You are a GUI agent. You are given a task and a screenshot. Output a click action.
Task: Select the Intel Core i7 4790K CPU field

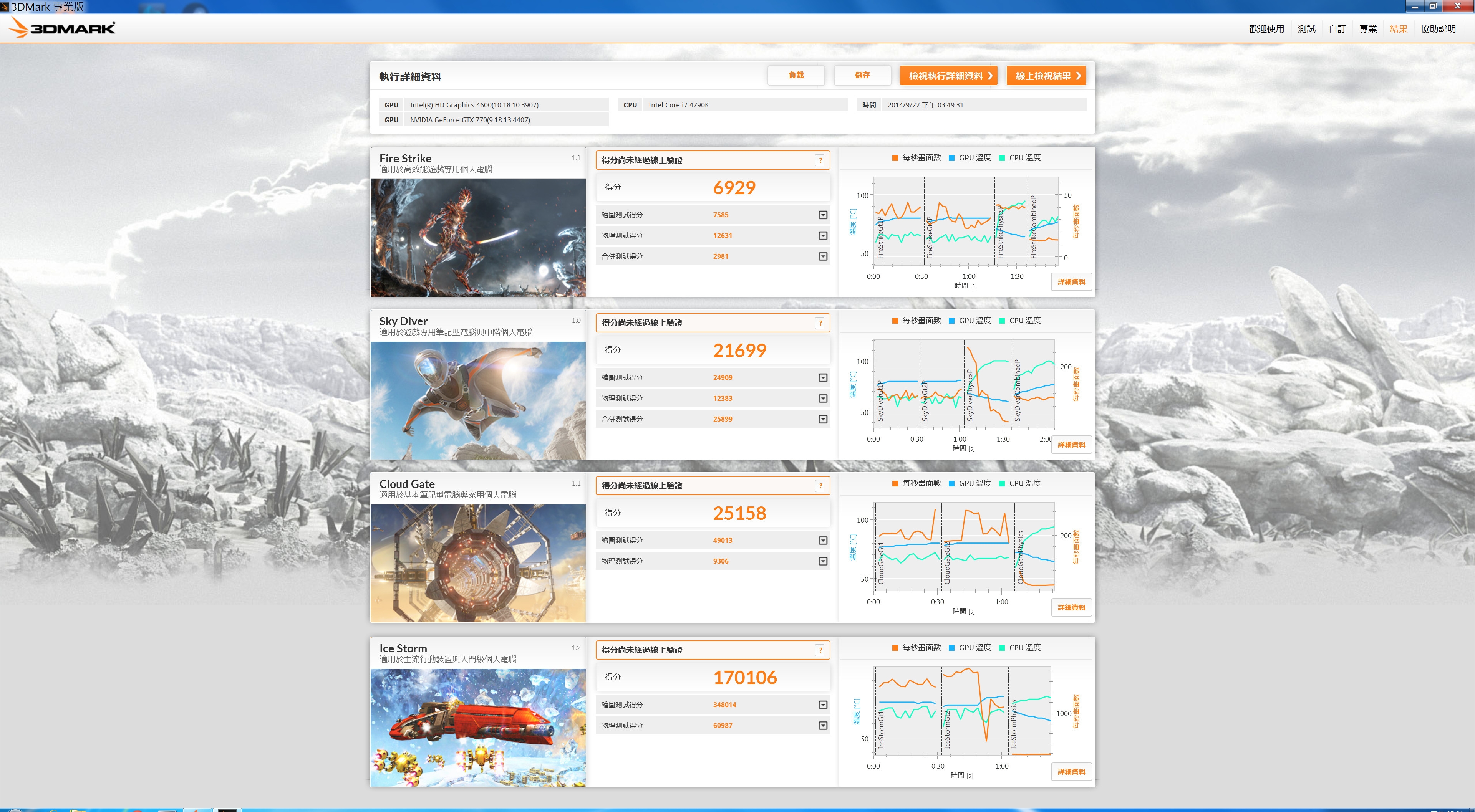click(x=745, y=105)
